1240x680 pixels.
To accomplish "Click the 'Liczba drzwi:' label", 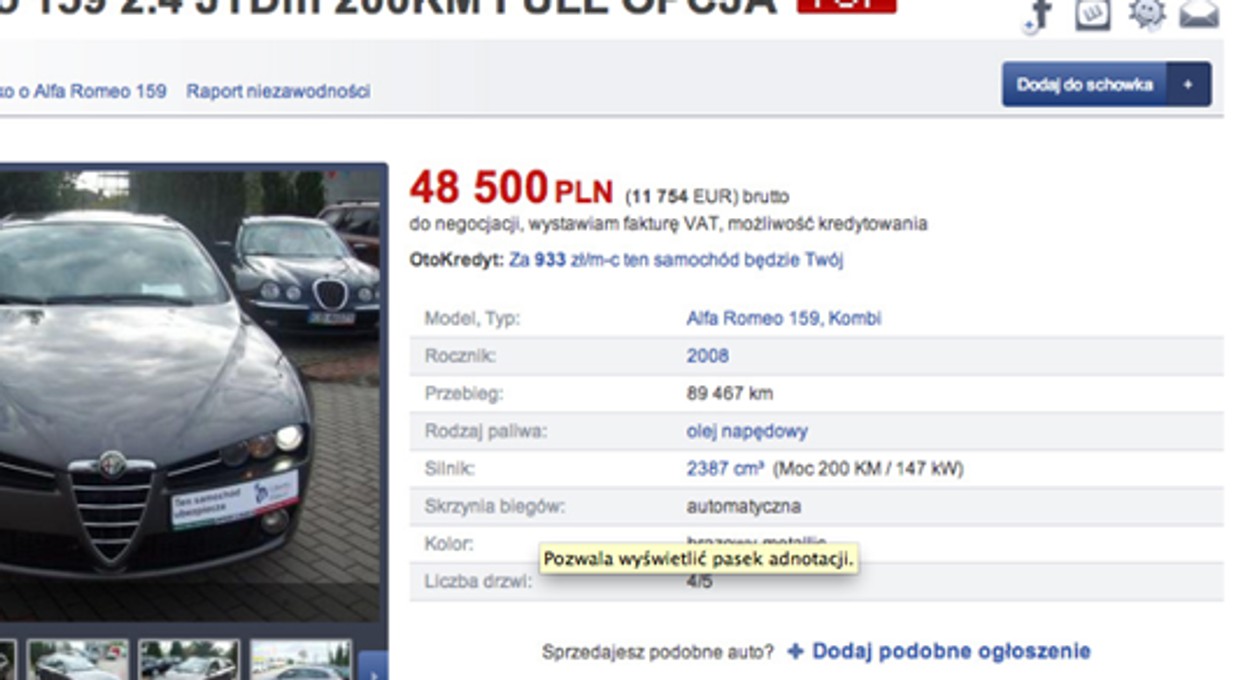I will coord(478,581).
